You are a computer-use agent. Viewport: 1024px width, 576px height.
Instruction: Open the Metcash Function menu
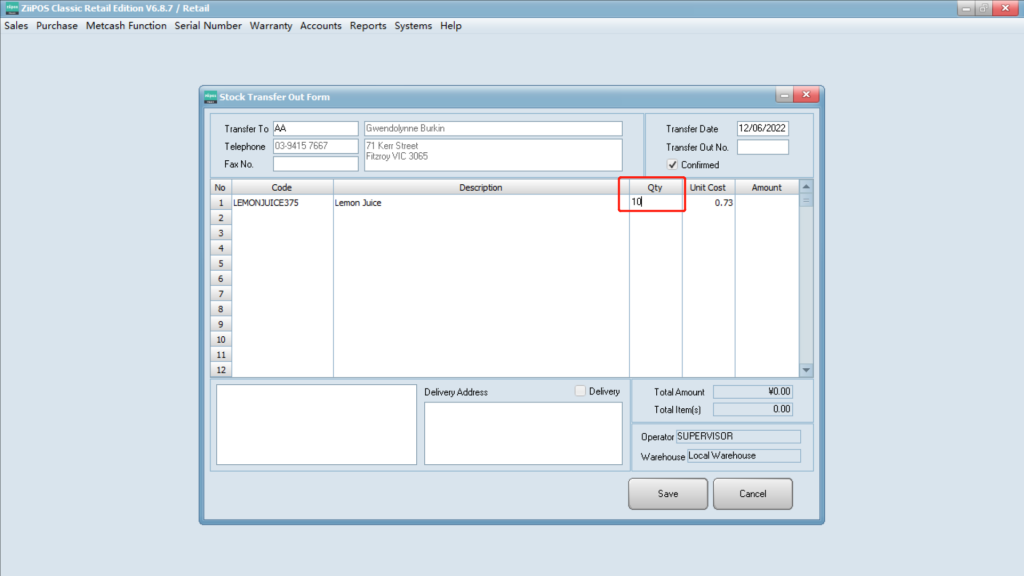[x=126, y=26]
